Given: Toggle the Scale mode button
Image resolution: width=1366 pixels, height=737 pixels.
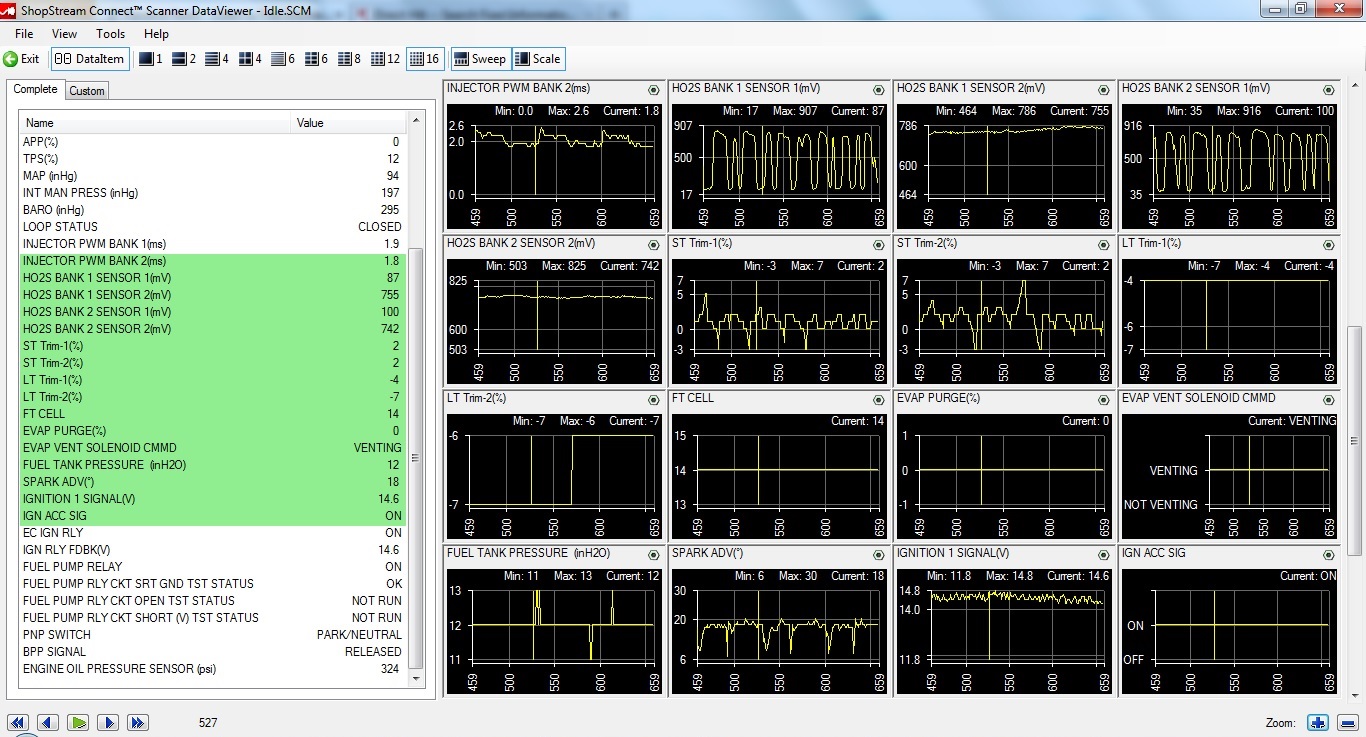Looking at the screenshot, I should 538,59.
